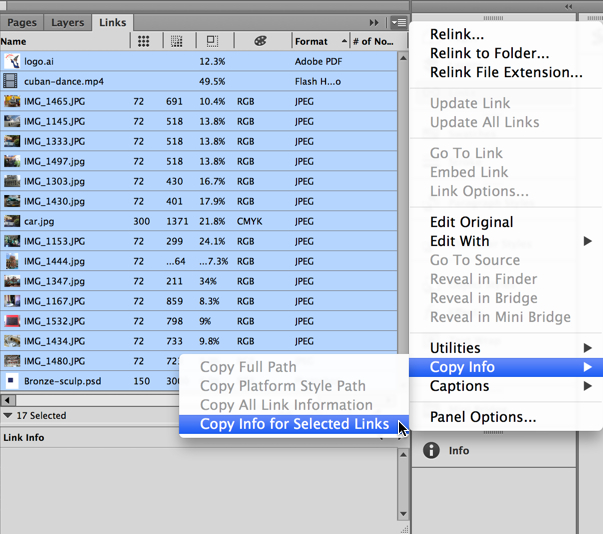Screen dimensions: 603x534
Task: Choose Relink File Extension...
Action: tap(506, 72)
